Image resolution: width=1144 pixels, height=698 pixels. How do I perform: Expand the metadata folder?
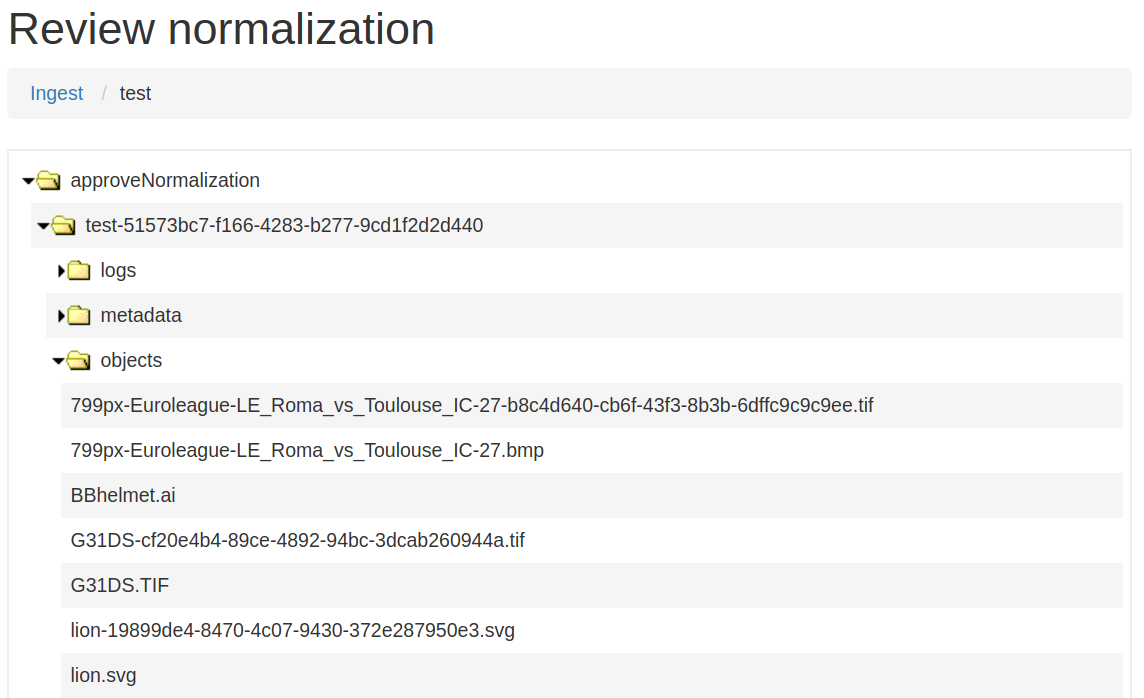coord(61,315)
